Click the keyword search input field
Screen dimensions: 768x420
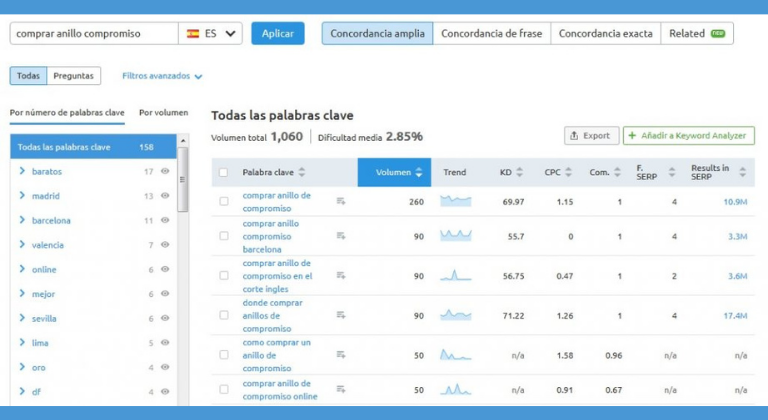pos(94,34)
